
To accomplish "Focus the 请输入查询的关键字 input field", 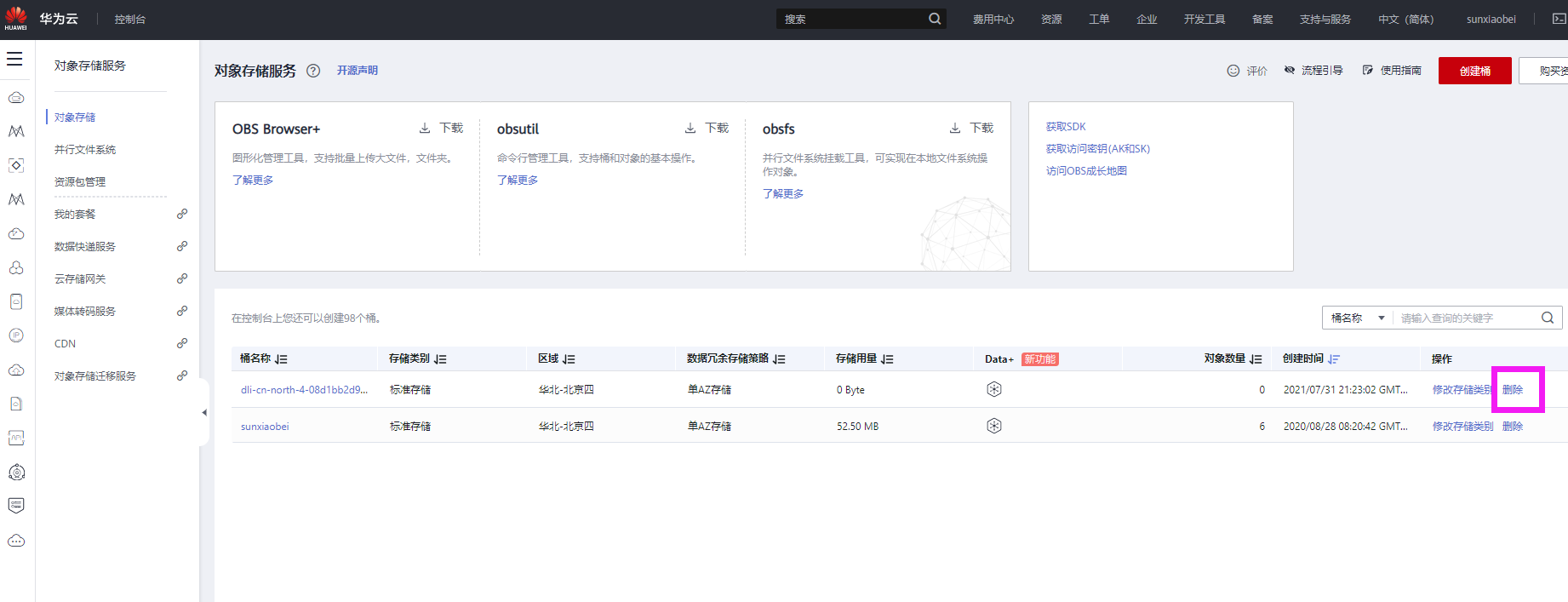I will [1466, 318].
